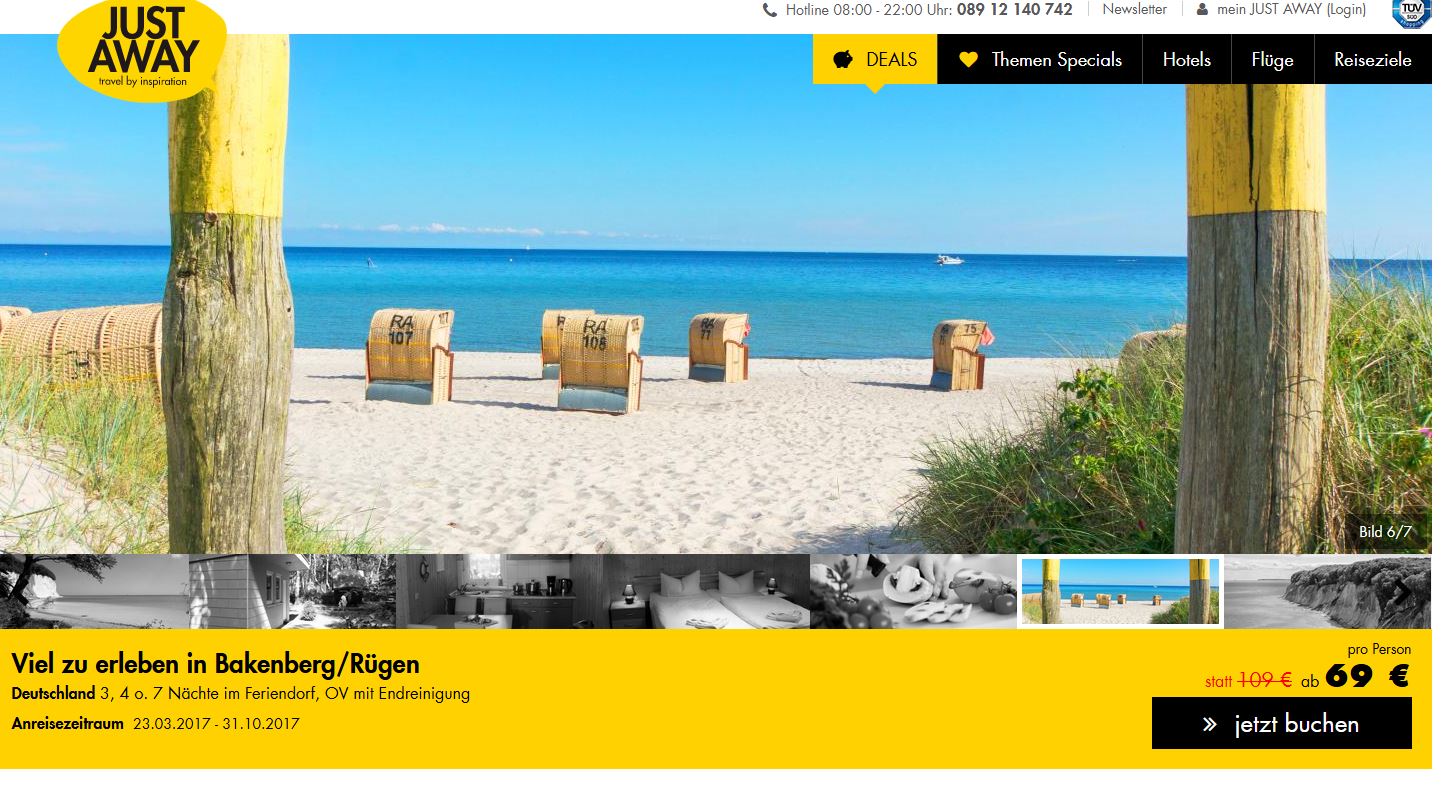Select the bedroom twin beds thumbnail

[707, 592]
